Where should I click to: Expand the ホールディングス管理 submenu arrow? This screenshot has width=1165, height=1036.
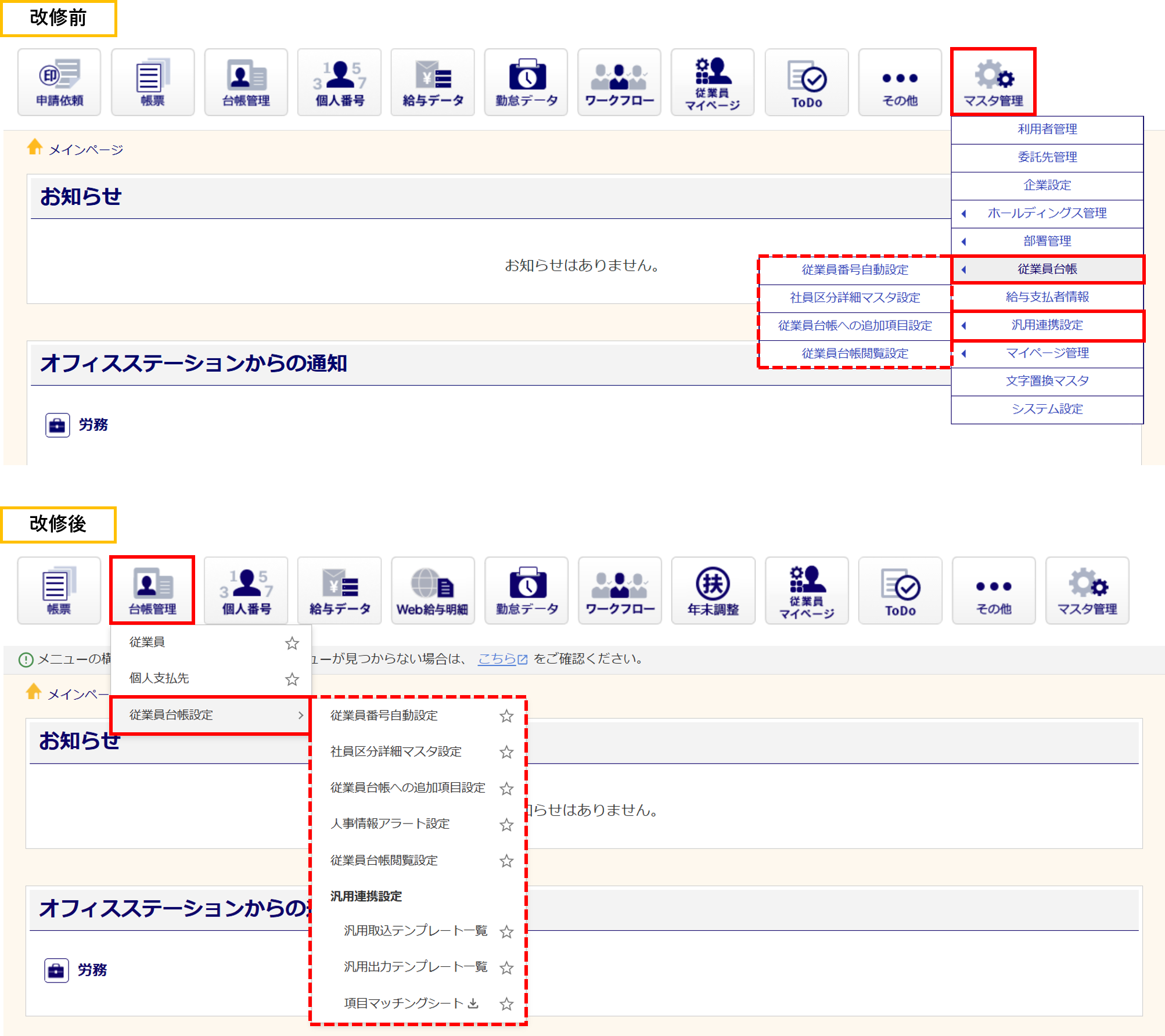click(964, 213)
